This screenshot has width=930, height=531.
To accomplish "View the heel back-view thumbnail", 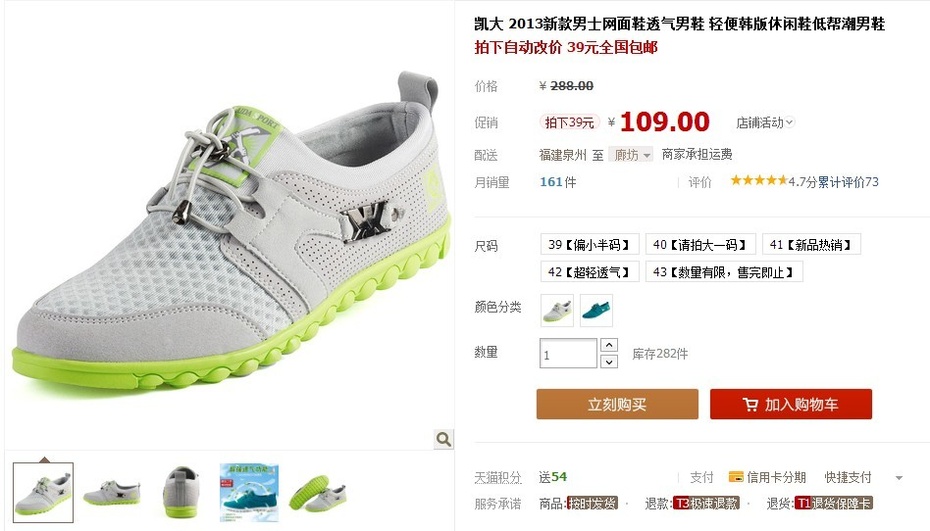I will pos(180,493).
